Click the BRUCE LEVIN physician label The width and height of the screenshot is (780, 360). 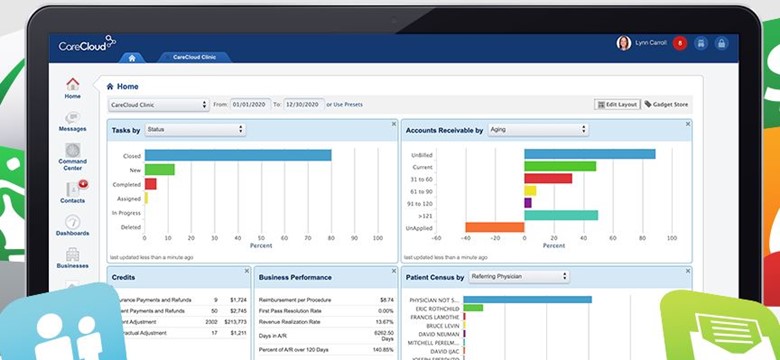(443, 326)
